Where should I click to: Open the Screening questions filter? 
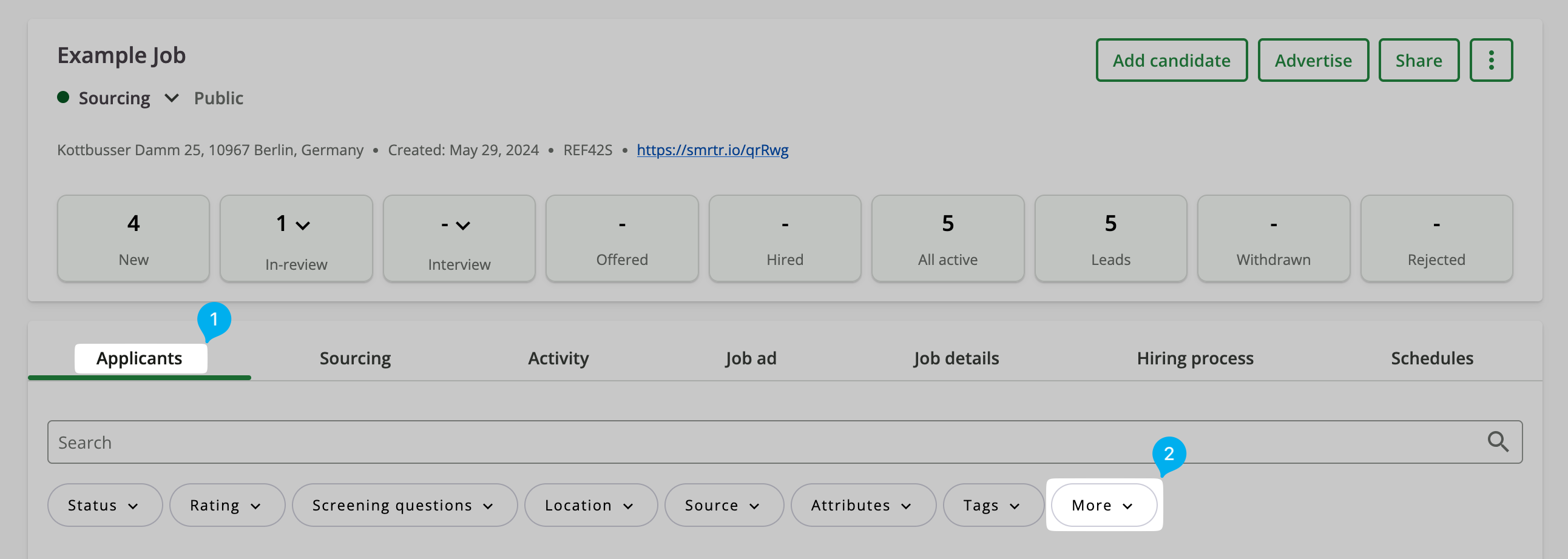pyautogui.click(x=404, y=505)
